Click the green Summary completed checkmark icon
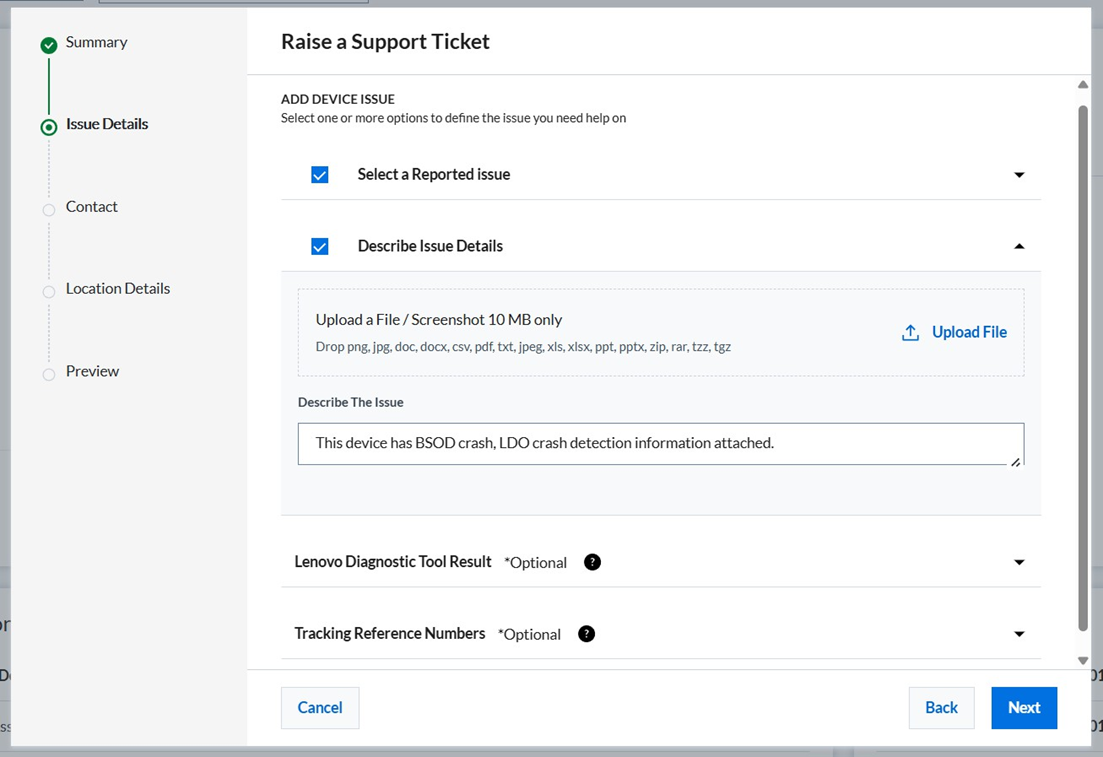1103x757 pixels. click(x=48, y=45)
